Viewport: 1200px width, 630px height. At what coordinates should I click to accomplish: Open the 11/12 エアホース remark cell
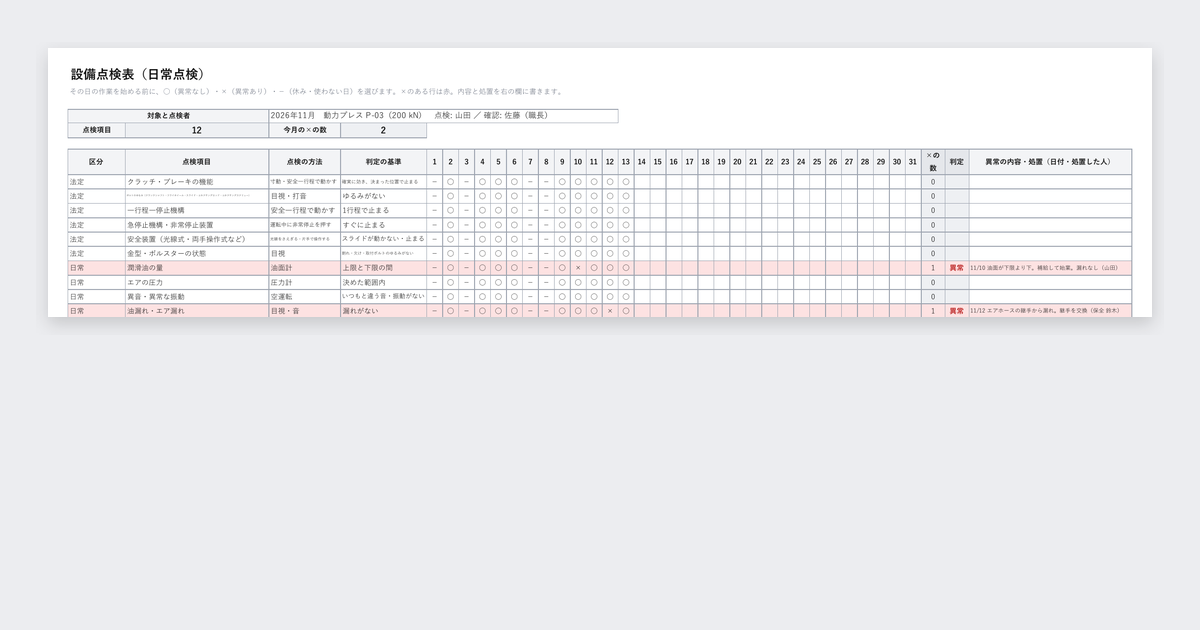pyautogui.click(x=1050, y=311)
